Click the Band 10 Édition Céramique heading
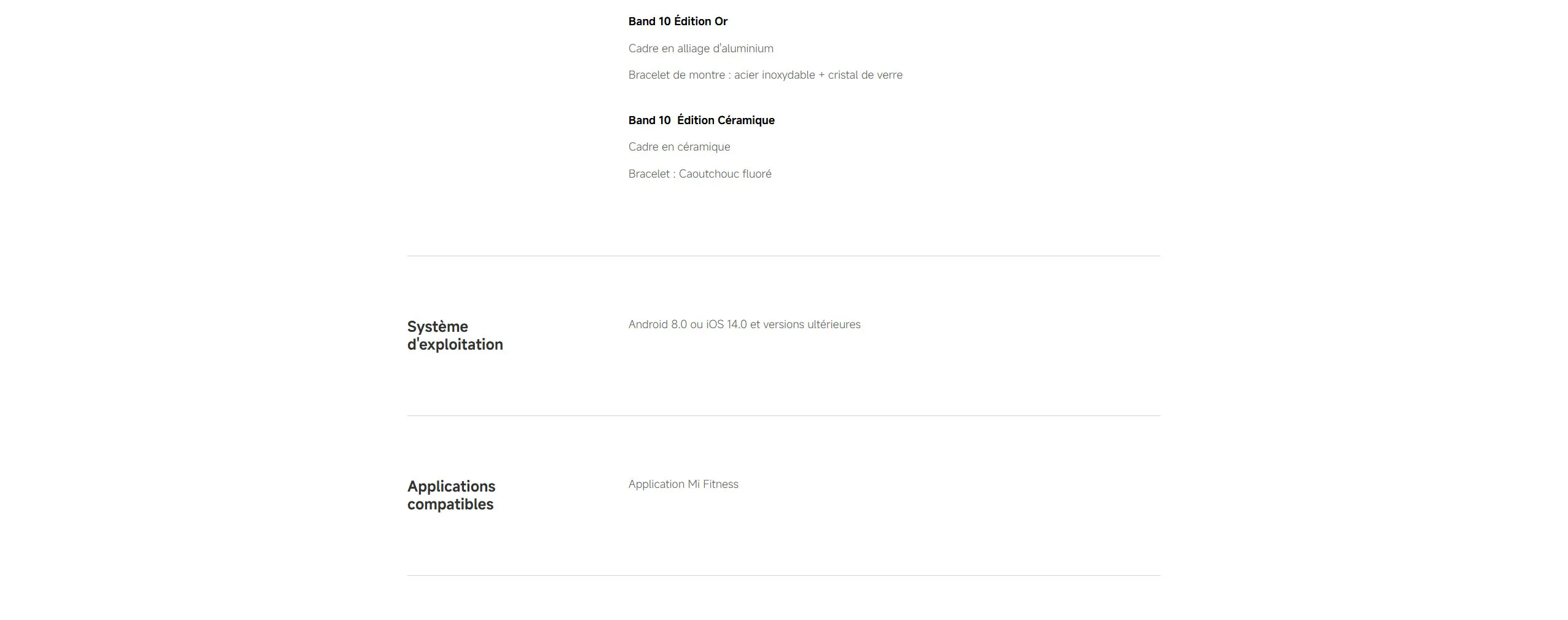The height and width of the screenshot is (620, 1568). click(701, 120)
